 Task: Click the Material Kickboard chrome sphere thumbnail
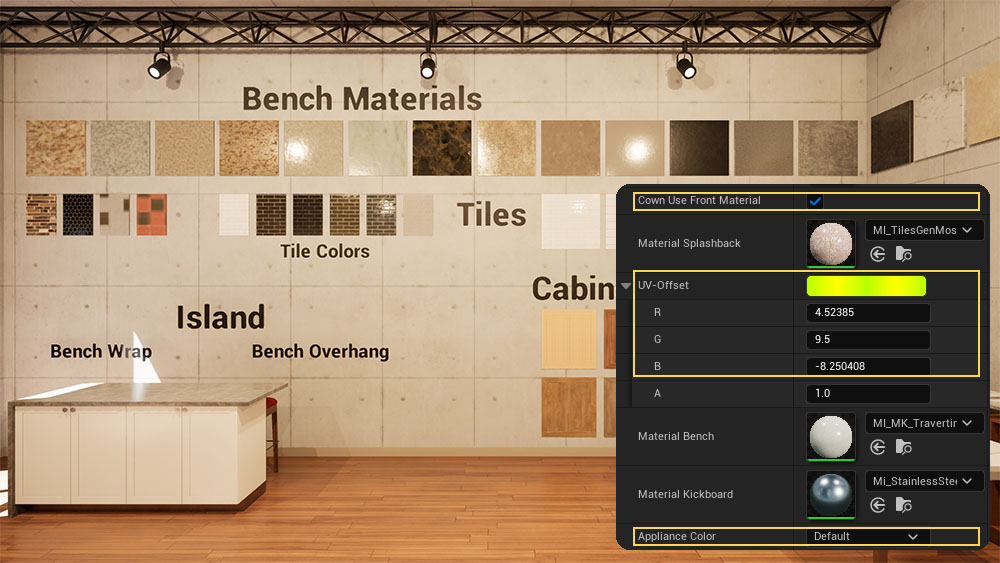[831, 494]
